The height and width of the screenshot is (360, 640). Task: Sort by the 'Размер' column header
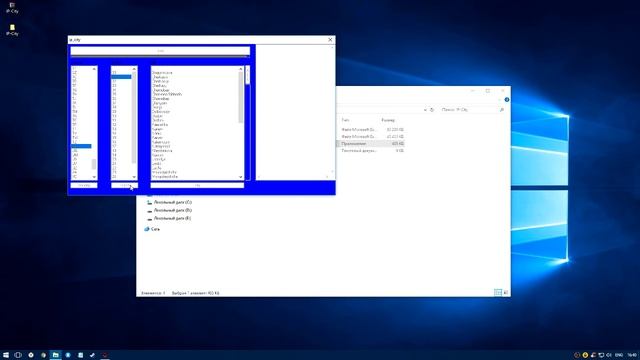tap(388, 120)
